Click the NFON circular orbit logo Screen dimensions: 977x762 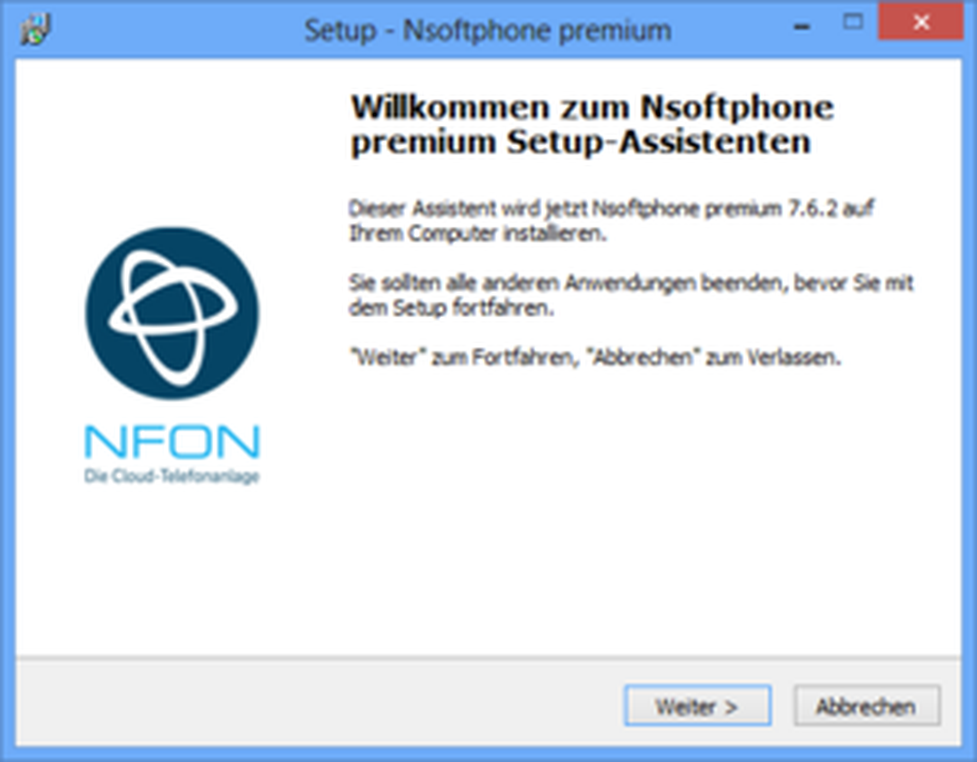tap(172, 313)
